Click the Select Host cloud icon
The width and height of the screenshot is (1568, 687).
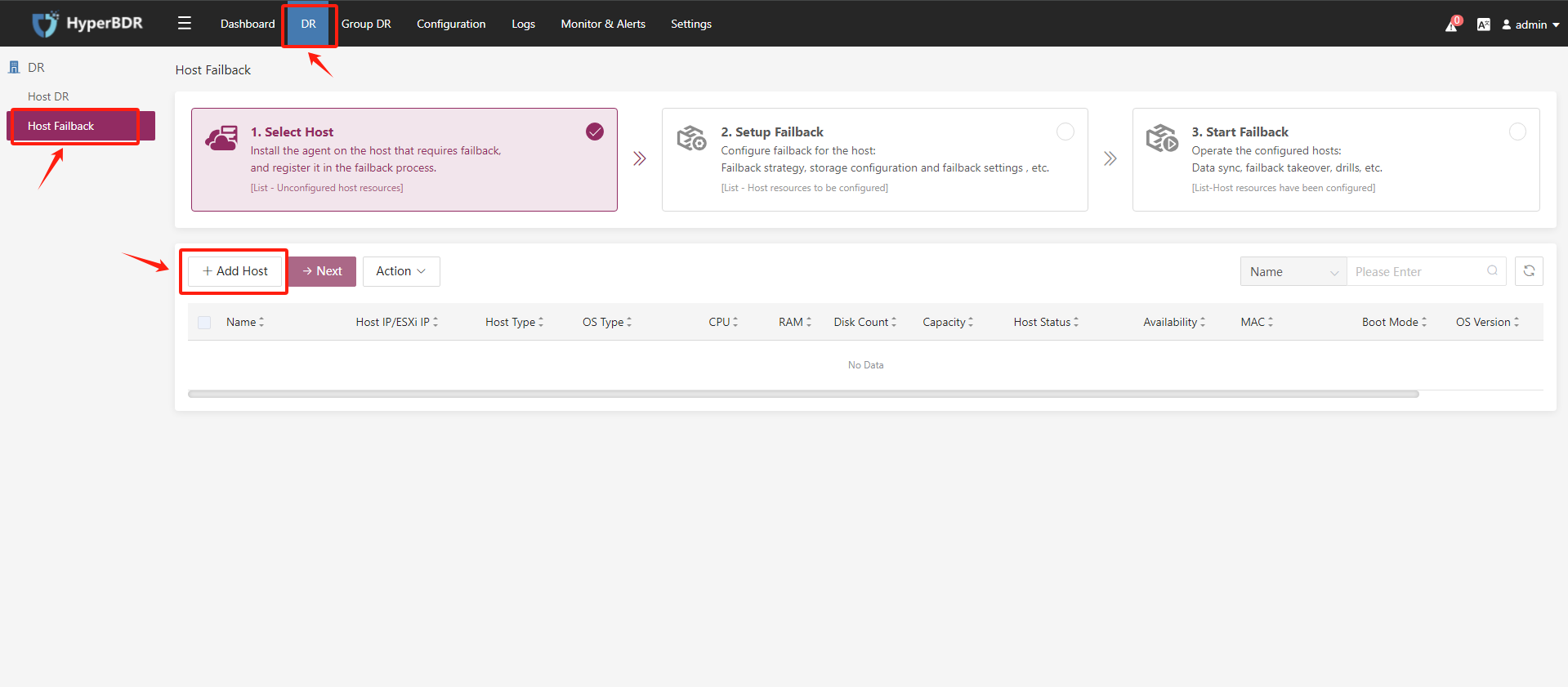tap(221, 138)
